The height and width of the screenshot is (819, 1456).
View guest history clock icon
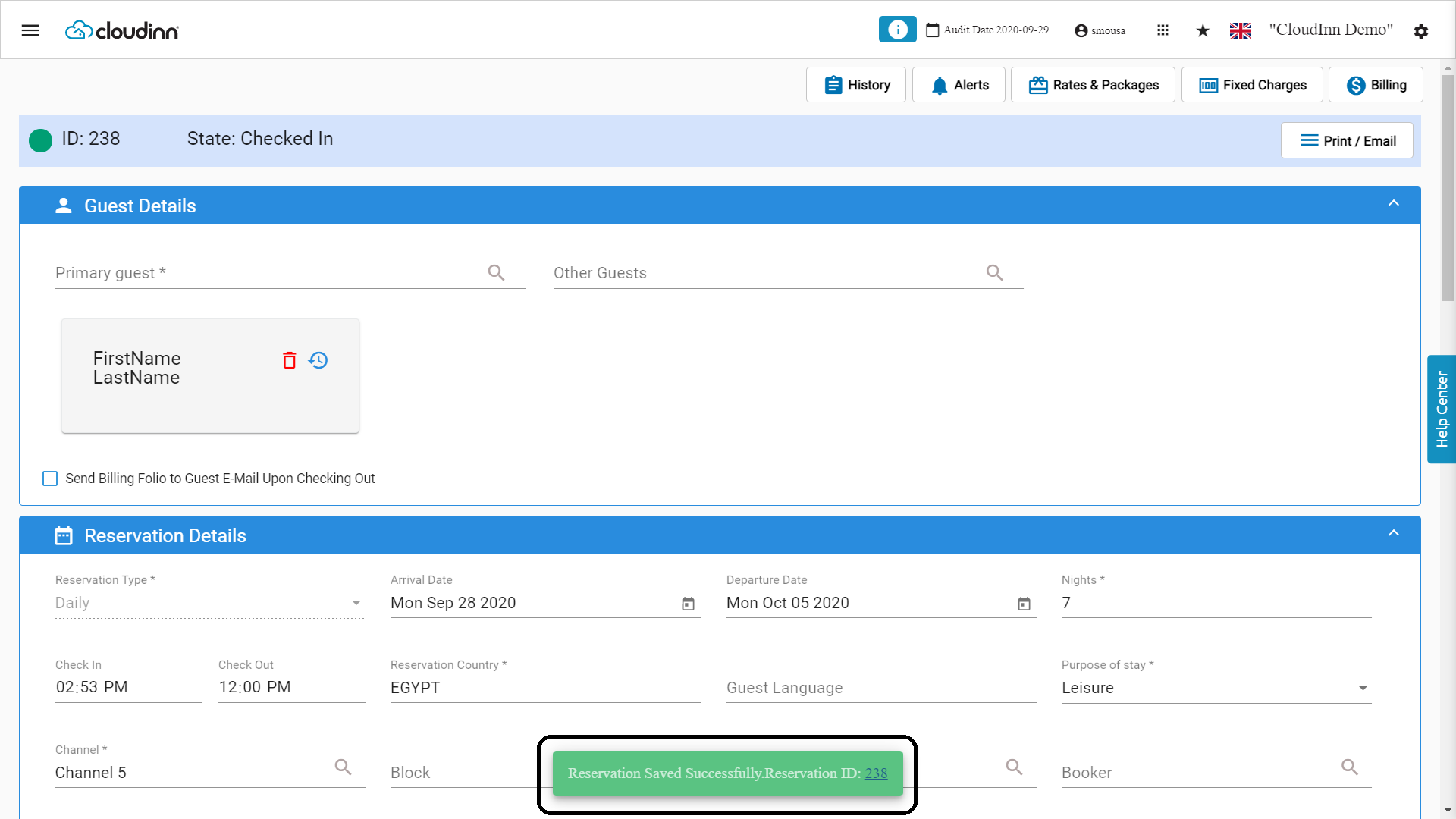click(318, 360)
